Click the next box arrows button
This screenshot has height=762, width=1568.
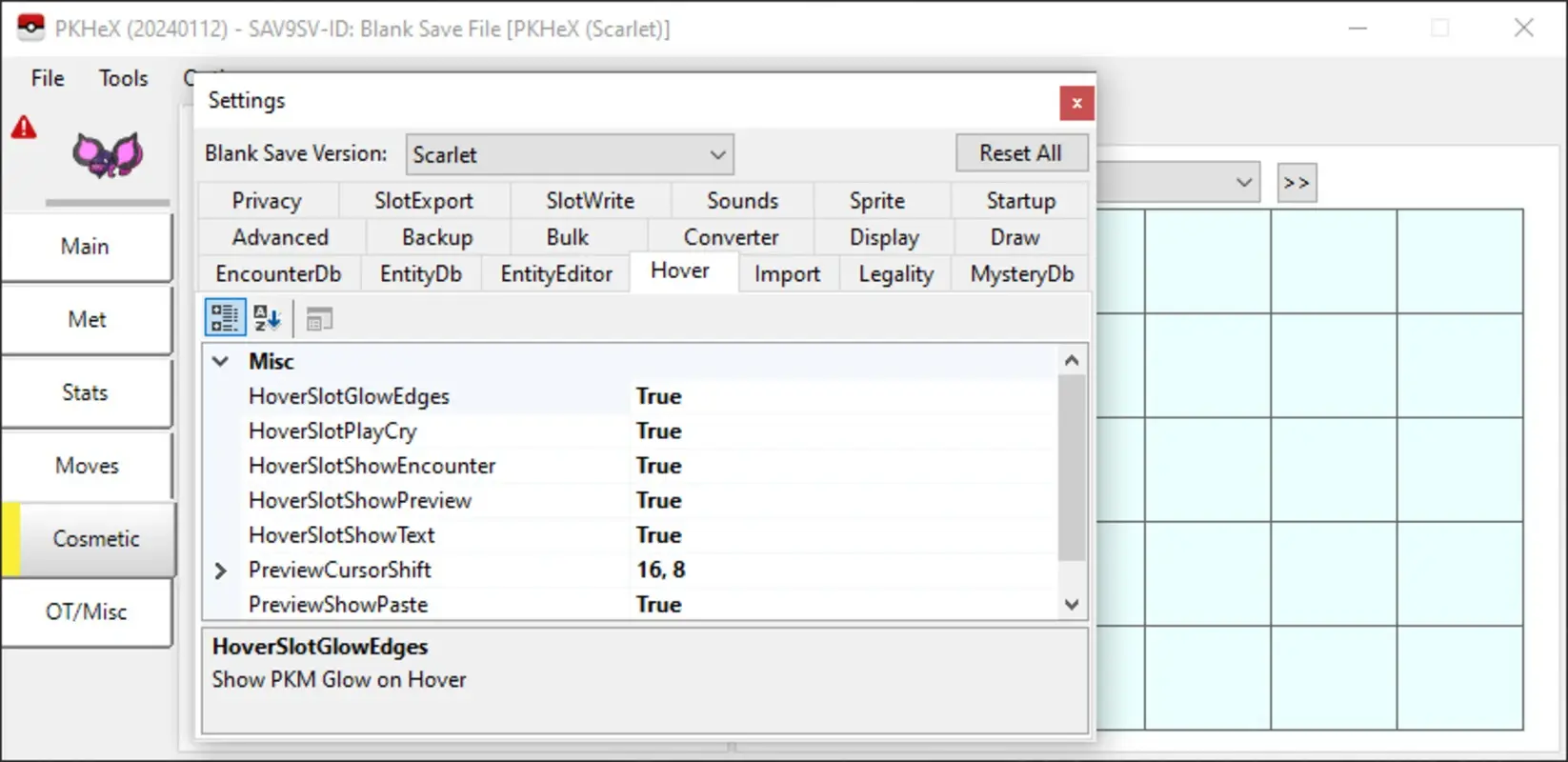pyautogui.click(x=1296, y=183)
